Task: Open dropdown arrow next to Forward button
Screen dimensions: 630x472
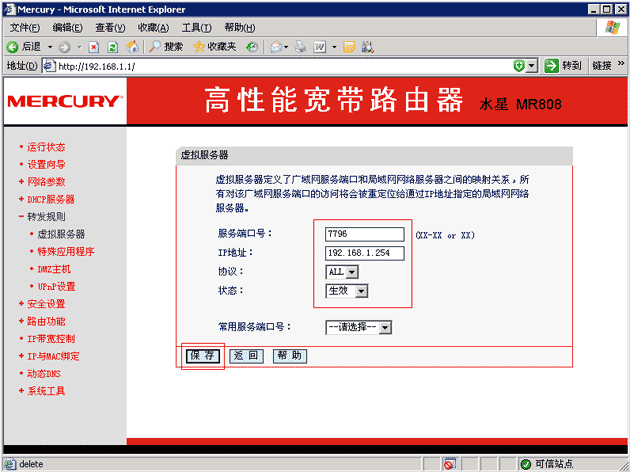Action: (x=80, y=47)
